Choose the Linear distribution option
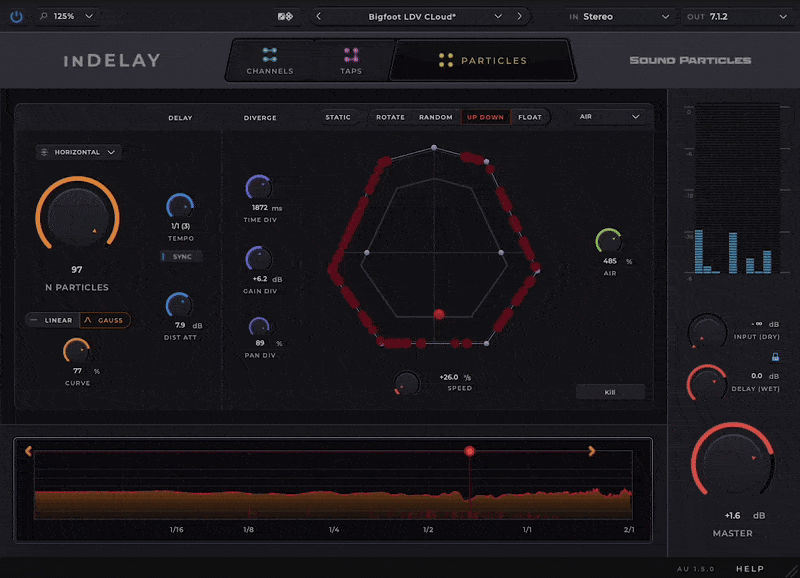Screen dimensions: 800x578 click(x=53, y=320)
